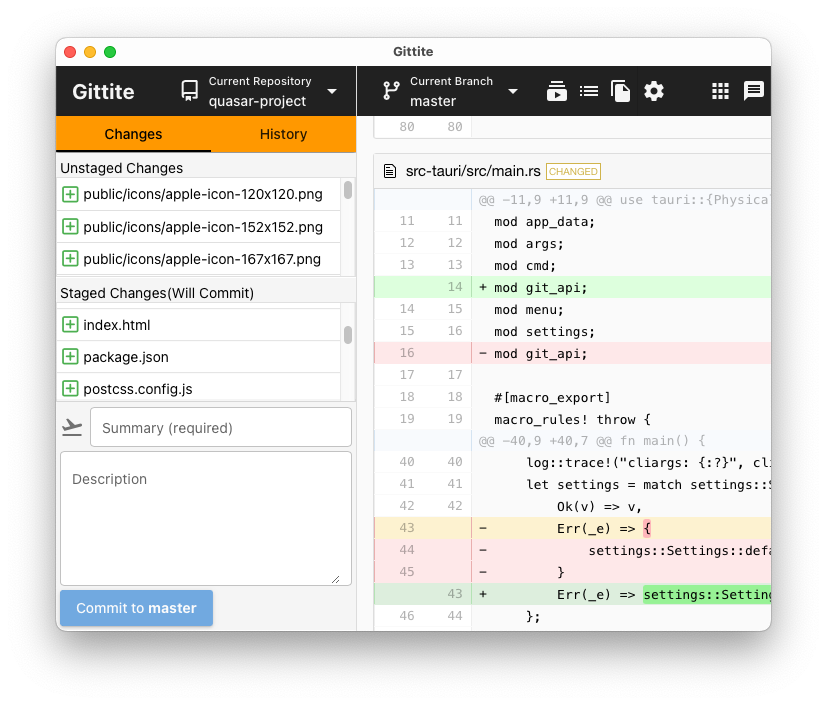Image resolution: width=827 pixels, height=705 pixels.
Task: Click diff line 'macro_rules! throw {'
Action: 572,419
